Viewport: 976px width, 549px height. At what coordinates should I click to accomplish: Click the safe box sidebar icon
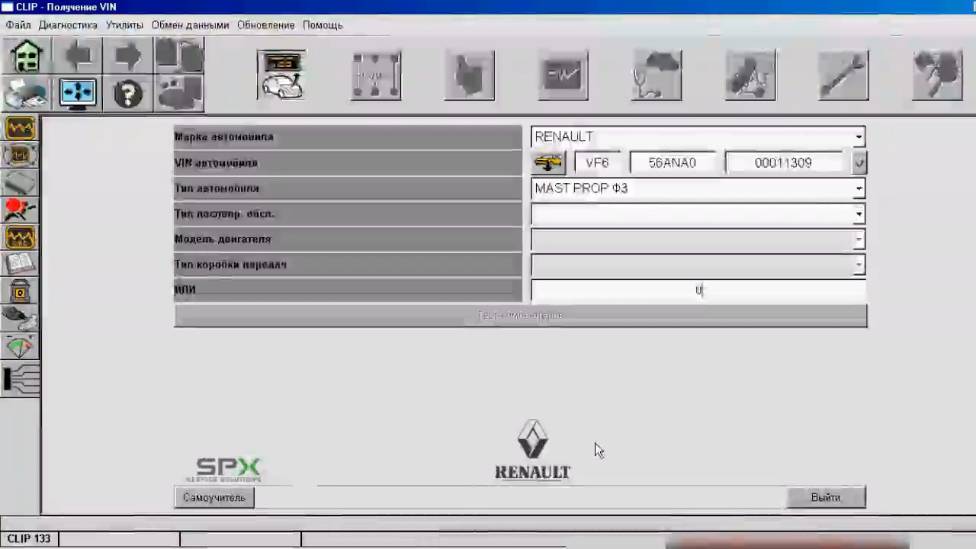pyautogui.click(x=20, y=291)
